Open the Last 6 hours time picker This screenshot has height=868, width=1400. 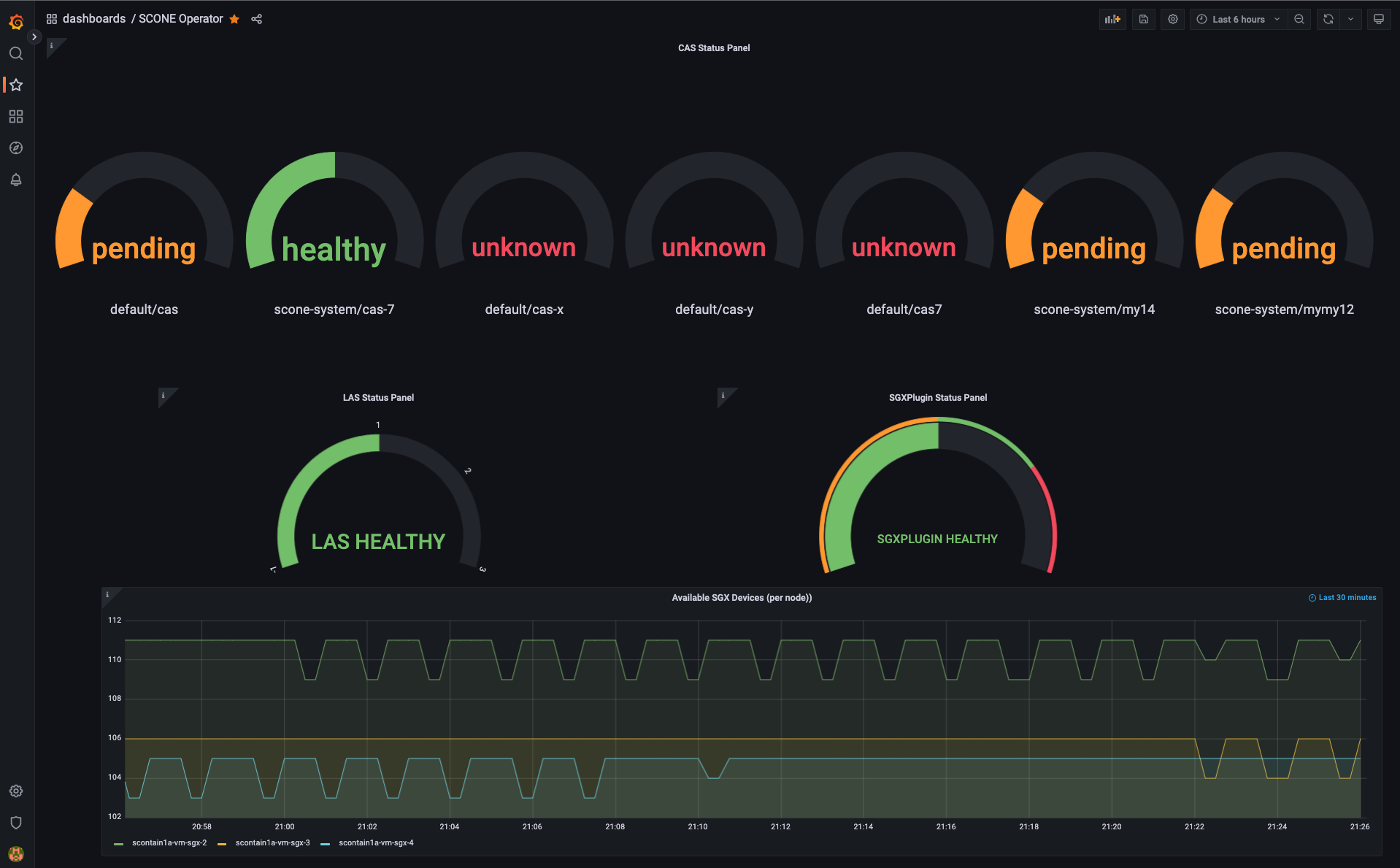tap(1238, 19)
